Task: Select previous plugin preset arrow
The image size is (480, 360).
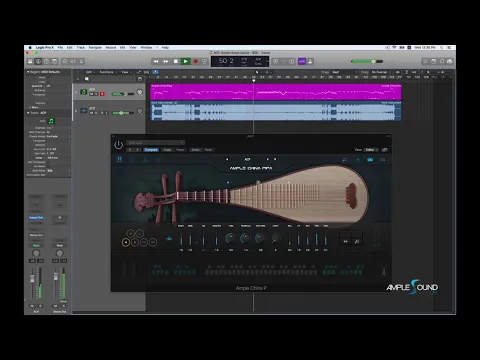Action: (130, 150)
